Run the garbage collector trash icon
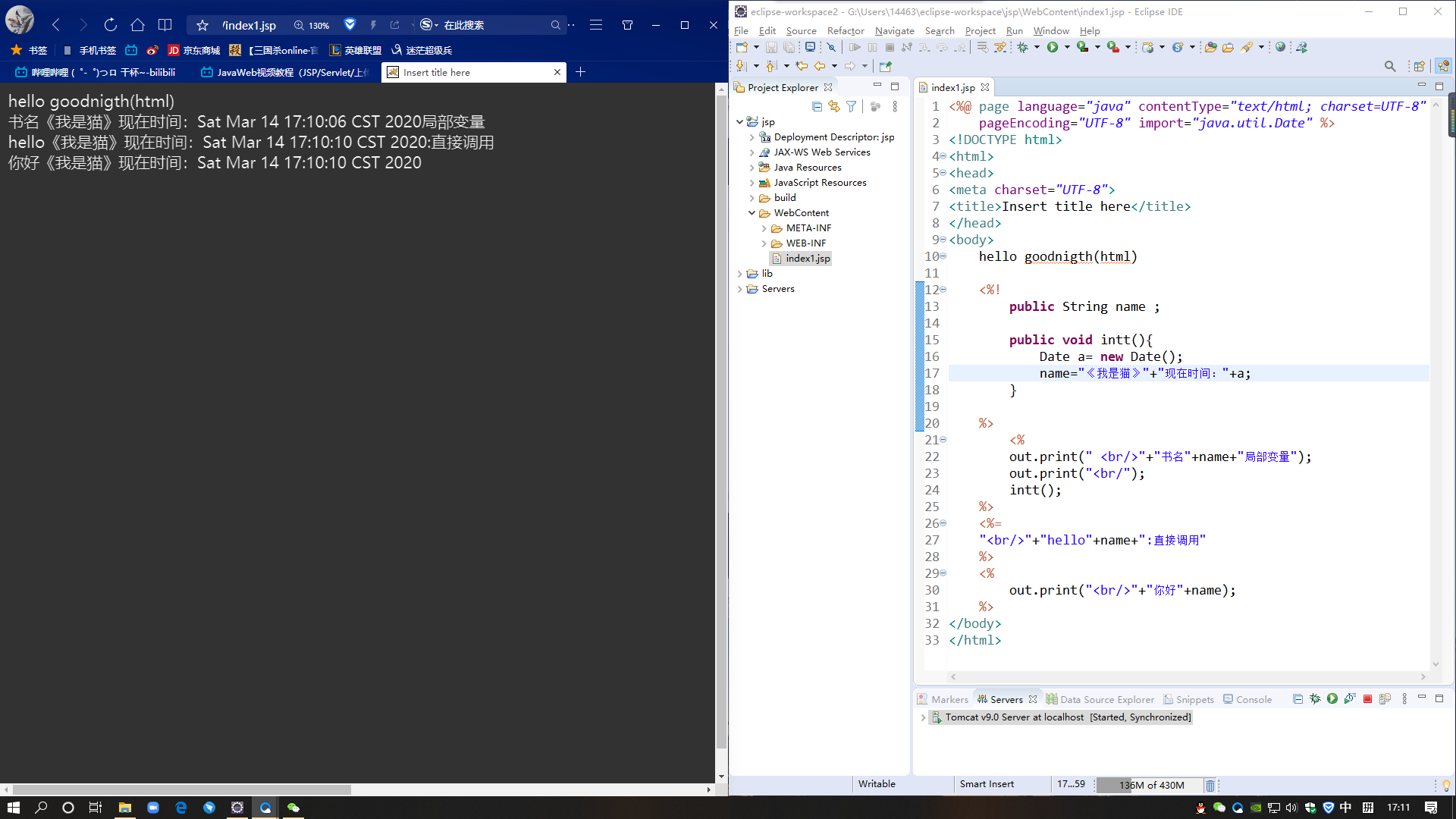 (1210, 785)
